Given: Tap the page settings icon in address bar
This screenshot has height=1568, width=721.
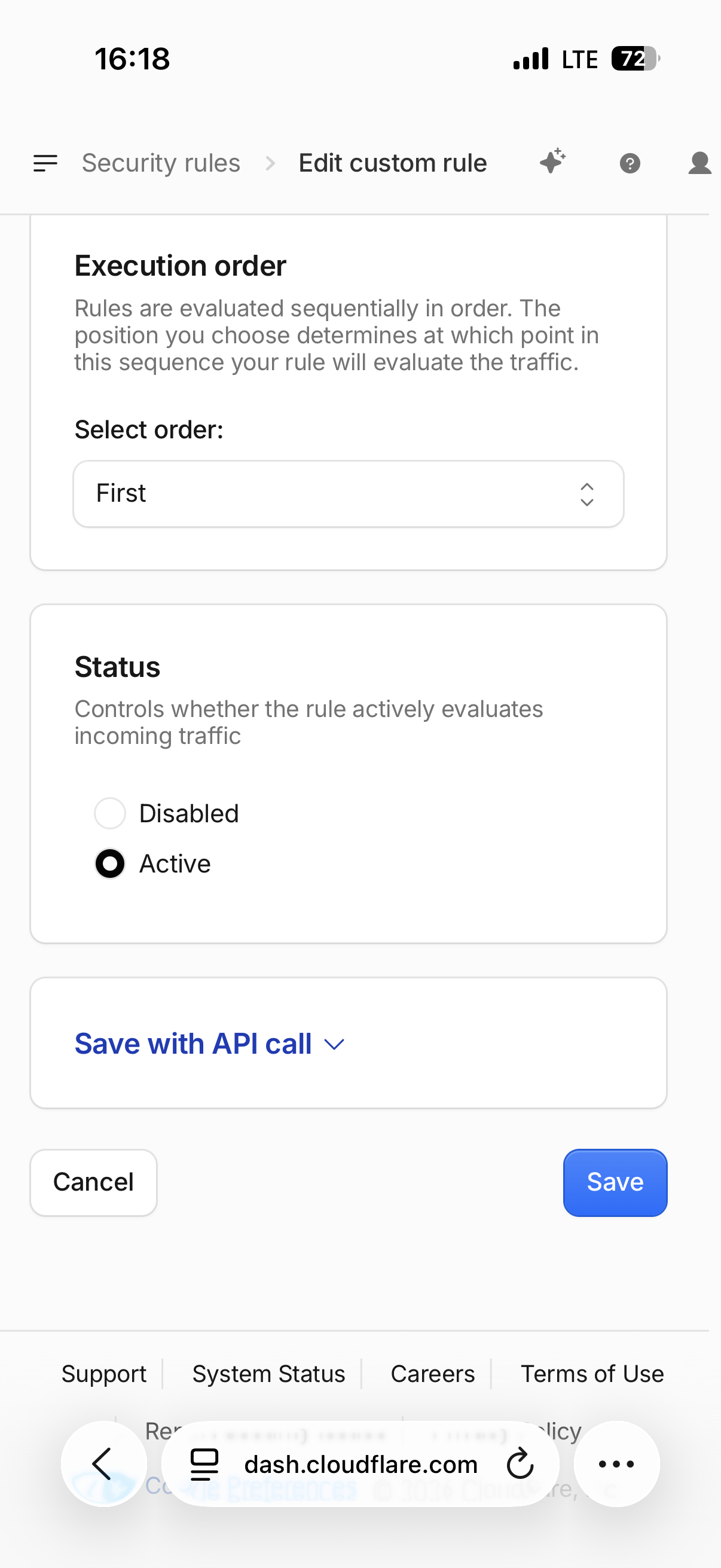Looking at the screenshot, I should point(204,1464).
